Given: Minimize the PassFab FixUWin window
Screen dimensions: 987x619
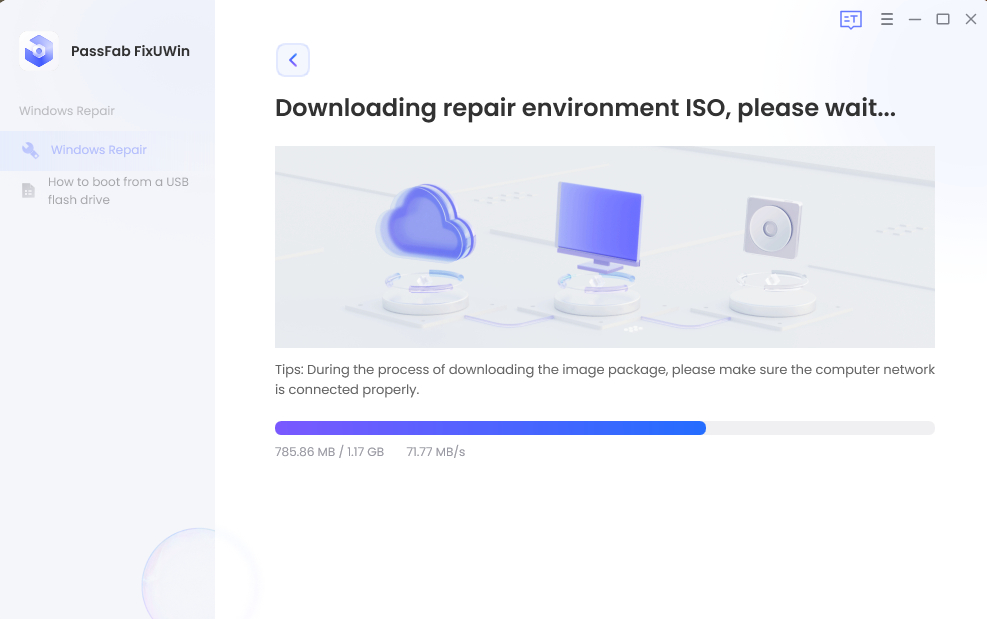Looking at the screenshot, I should pyautogui.click(x=914, y=19).
